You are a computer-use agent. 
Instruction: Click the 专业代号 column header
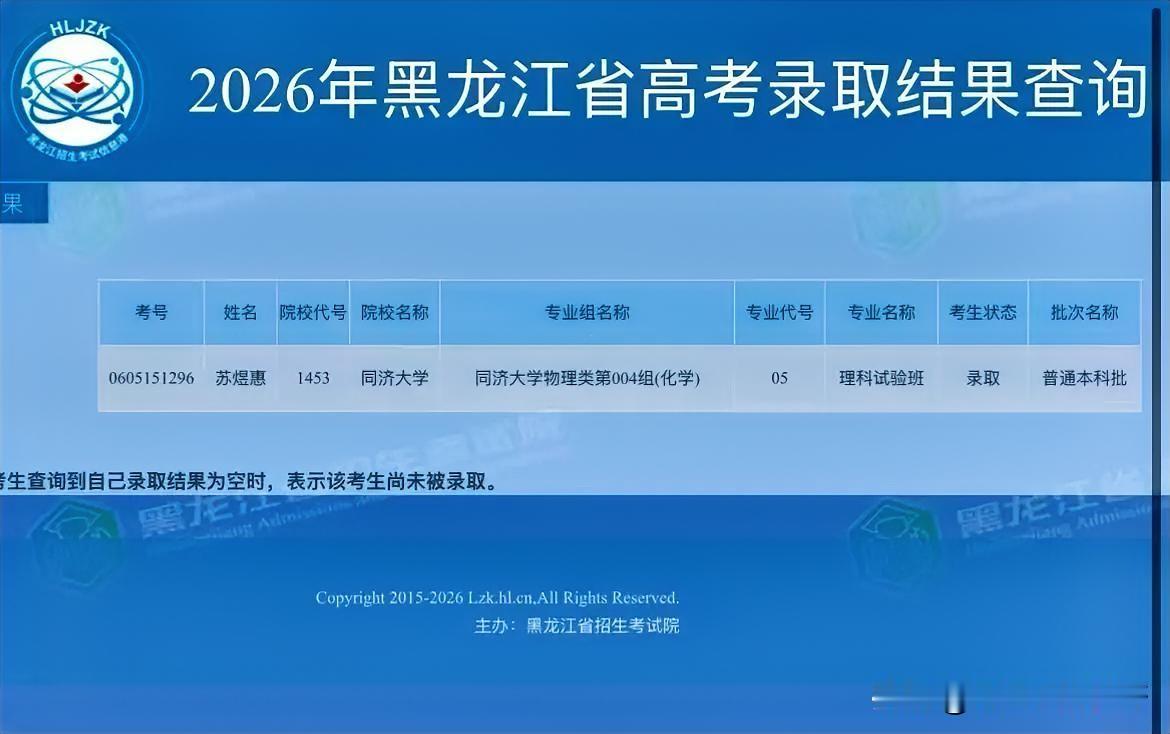780,313
